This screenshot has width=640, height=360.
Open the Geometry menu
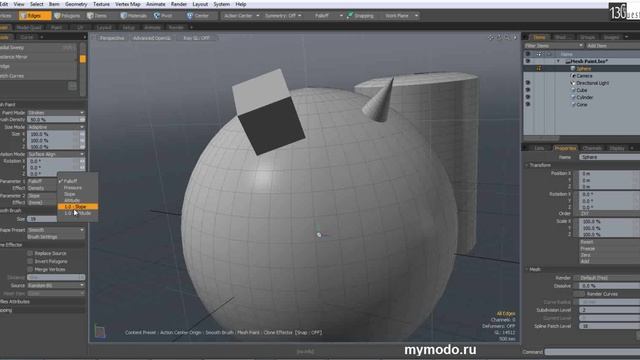[x=76, y=4]
